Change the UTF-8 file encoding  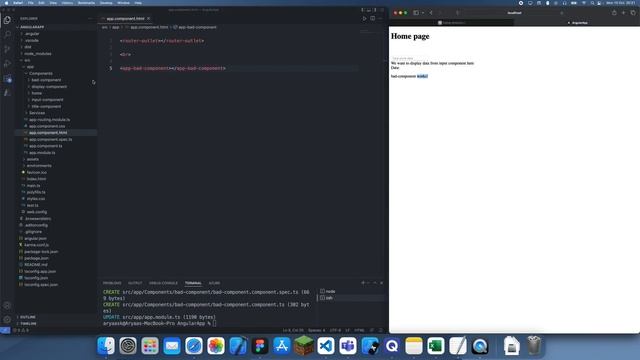click(x=335, y=330)
